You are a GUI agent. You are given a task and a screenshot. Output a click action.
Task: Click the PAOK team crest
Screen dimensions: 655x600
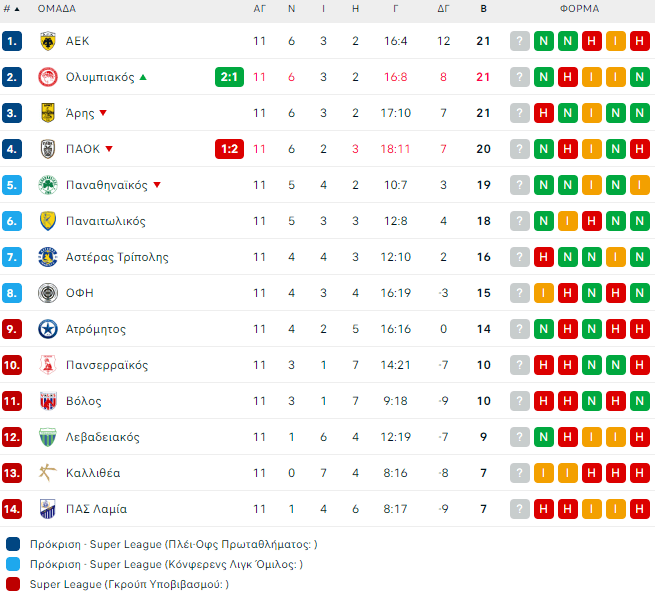click(x=47, y=149)
